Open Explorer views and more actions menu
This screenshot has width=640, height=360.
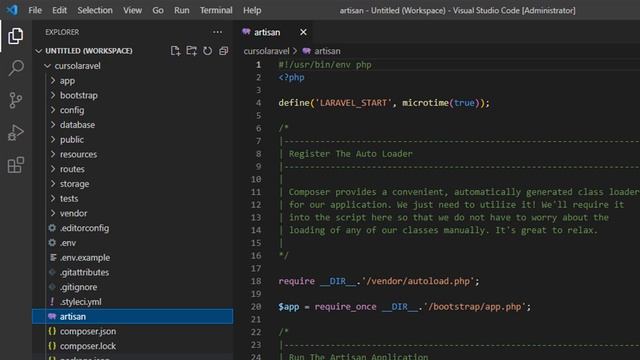[x=218, y=32]
